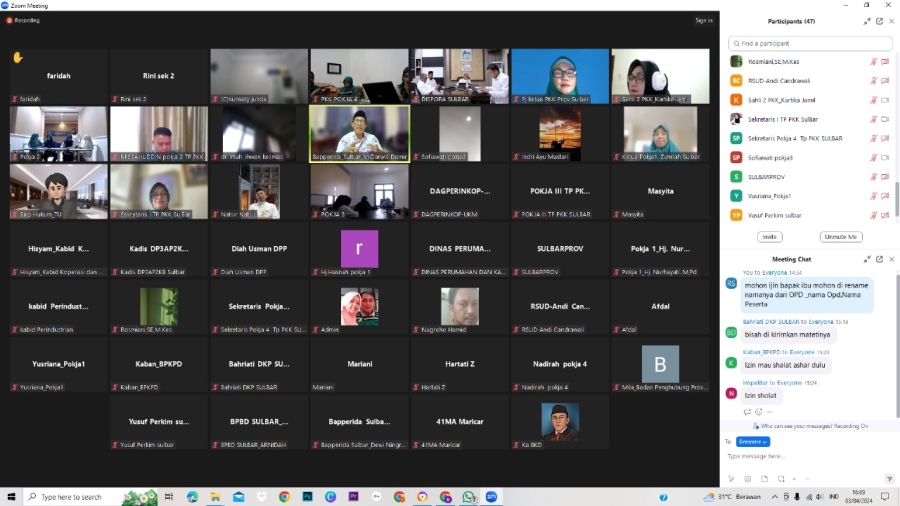Toggle mute for Sekretaris I TP PKK SulBar
The image size is (900, 506).
pyautogui.click(x=874, y=119)
